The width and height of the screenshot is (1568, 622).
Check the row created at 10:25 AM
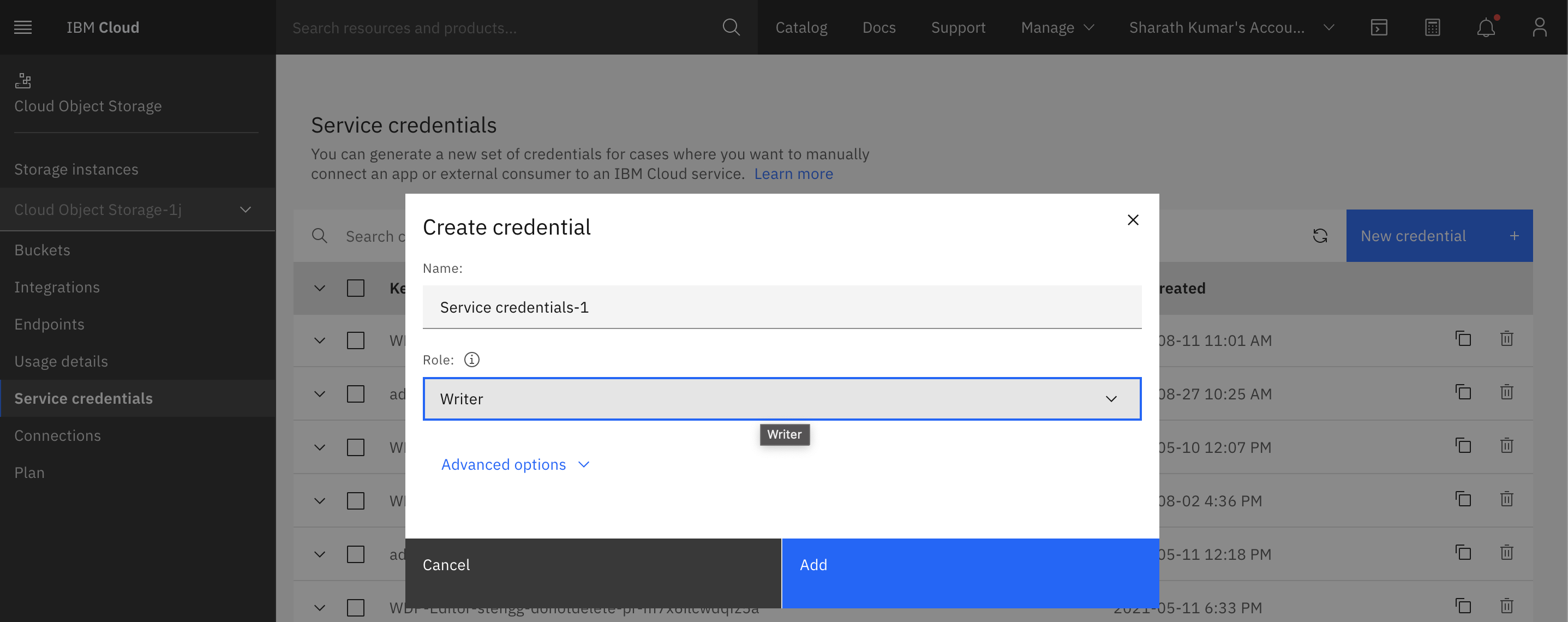(356, 394)
